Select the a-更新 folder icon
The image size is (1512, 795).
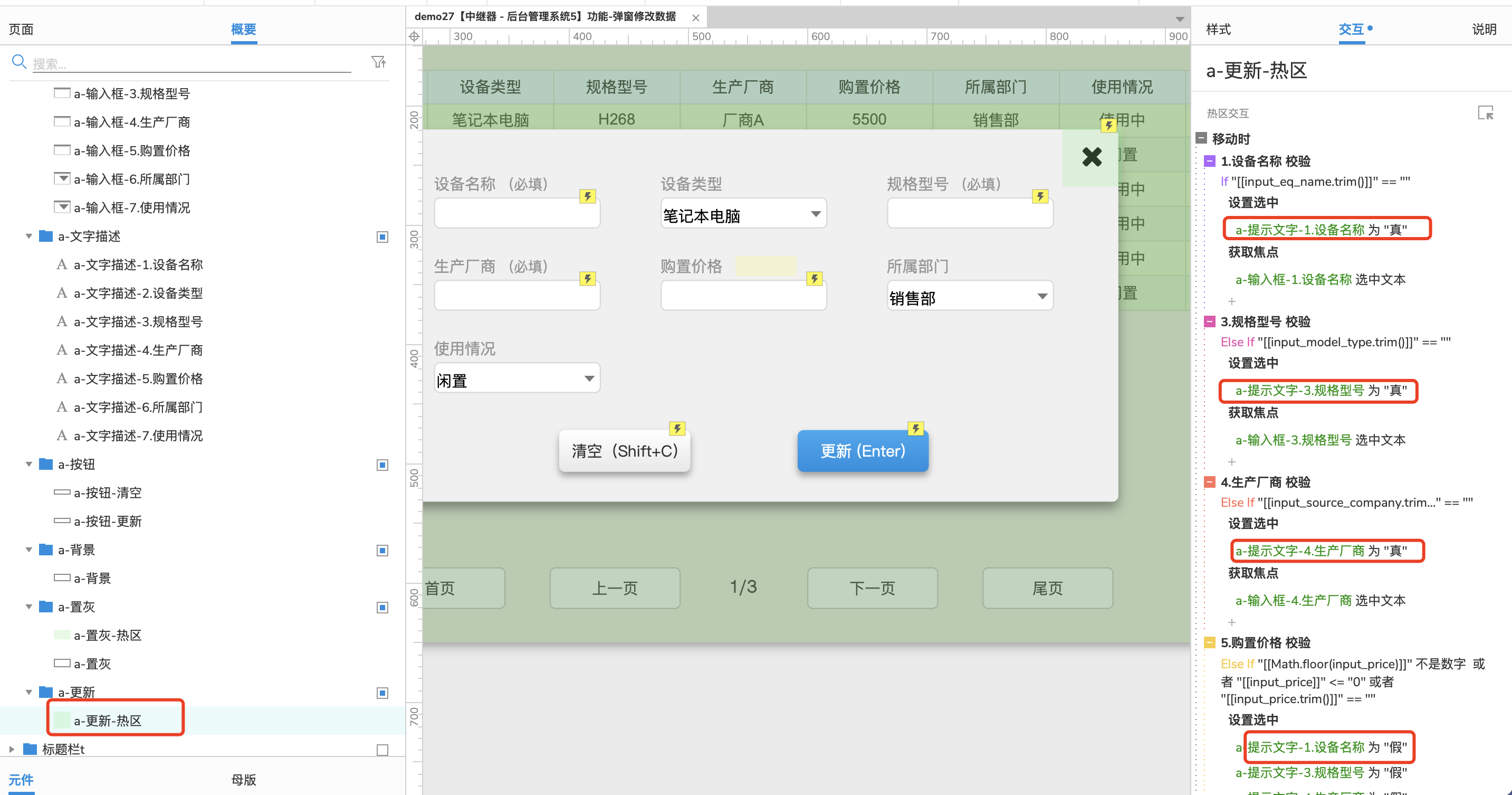[x=46, y=692]
